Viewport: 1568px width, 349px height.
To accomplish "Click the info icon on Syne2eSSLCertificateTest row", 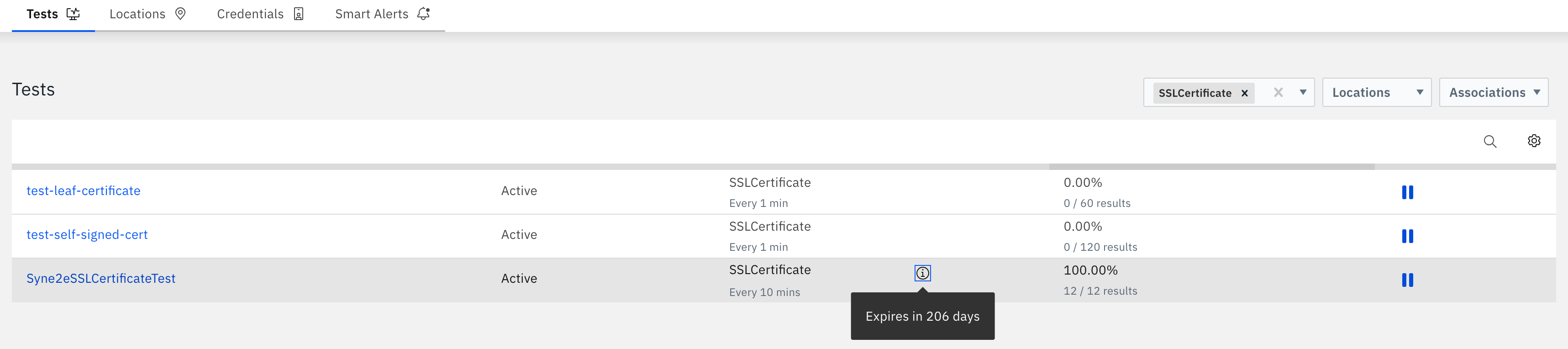I will tap(922, 274).
